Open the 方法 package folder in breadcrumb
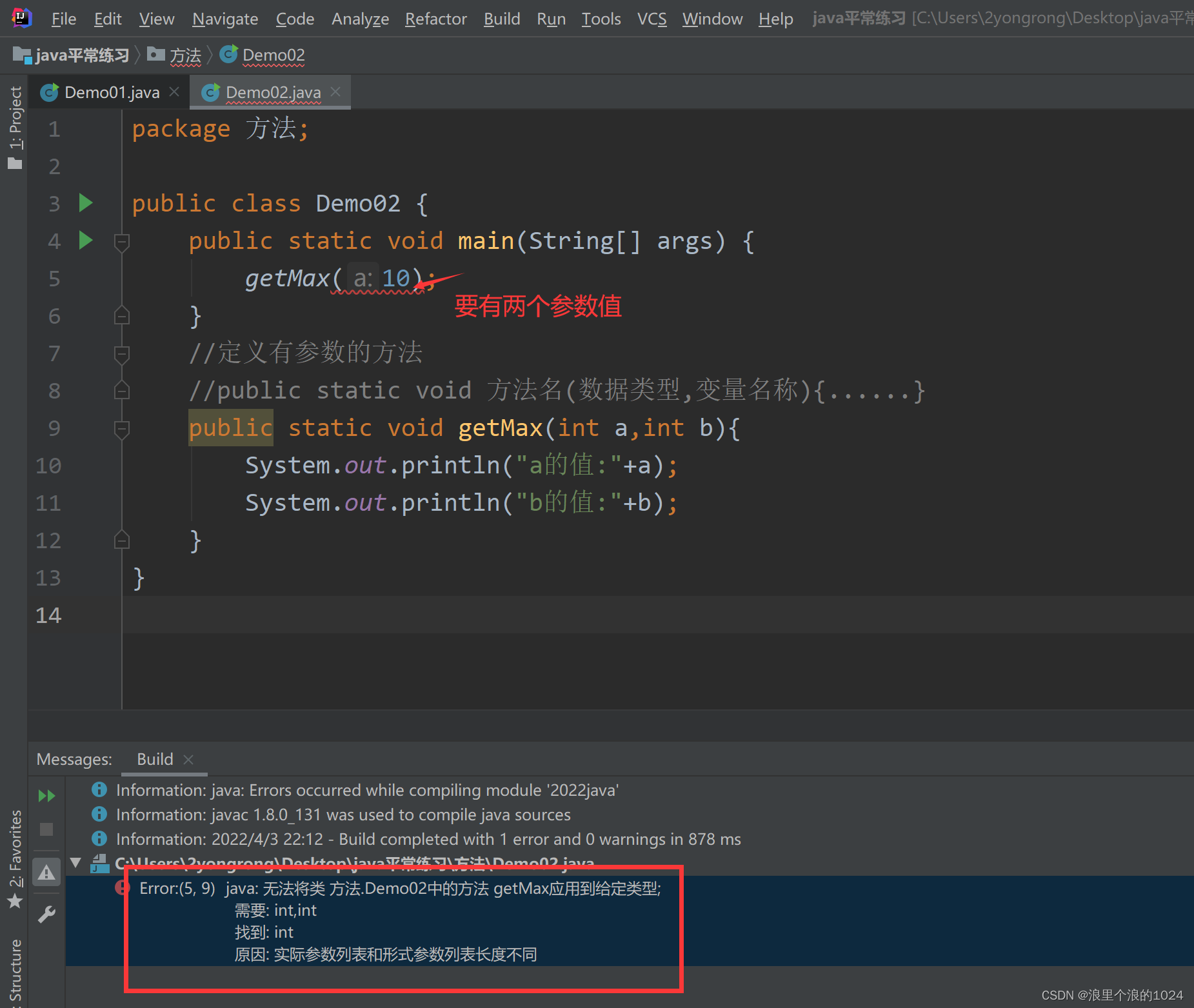This screenshot has height=1008, width=1194. [x=156, y=55]
